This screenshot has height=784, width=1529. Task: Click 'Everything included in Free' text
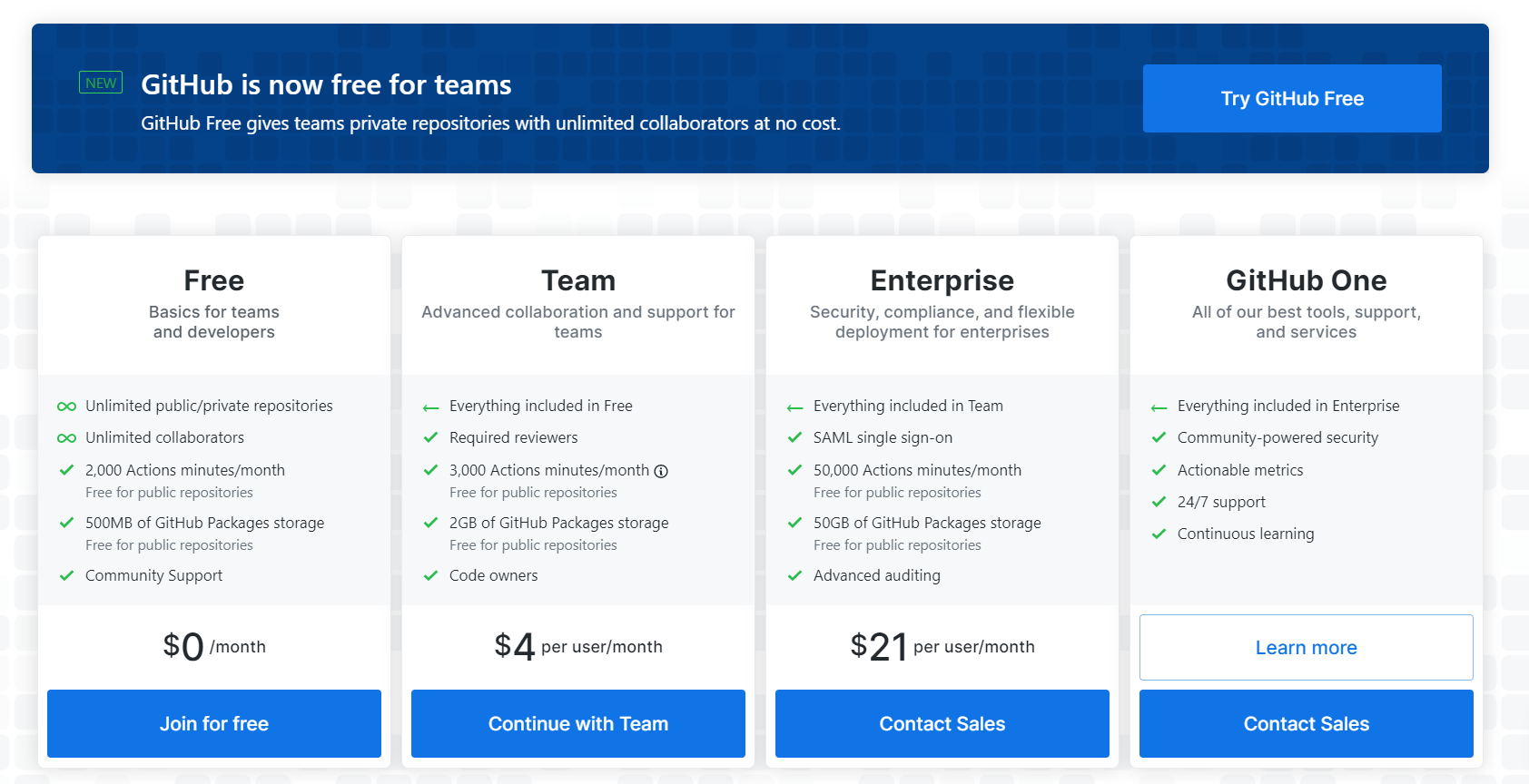[x=541, y=406]
